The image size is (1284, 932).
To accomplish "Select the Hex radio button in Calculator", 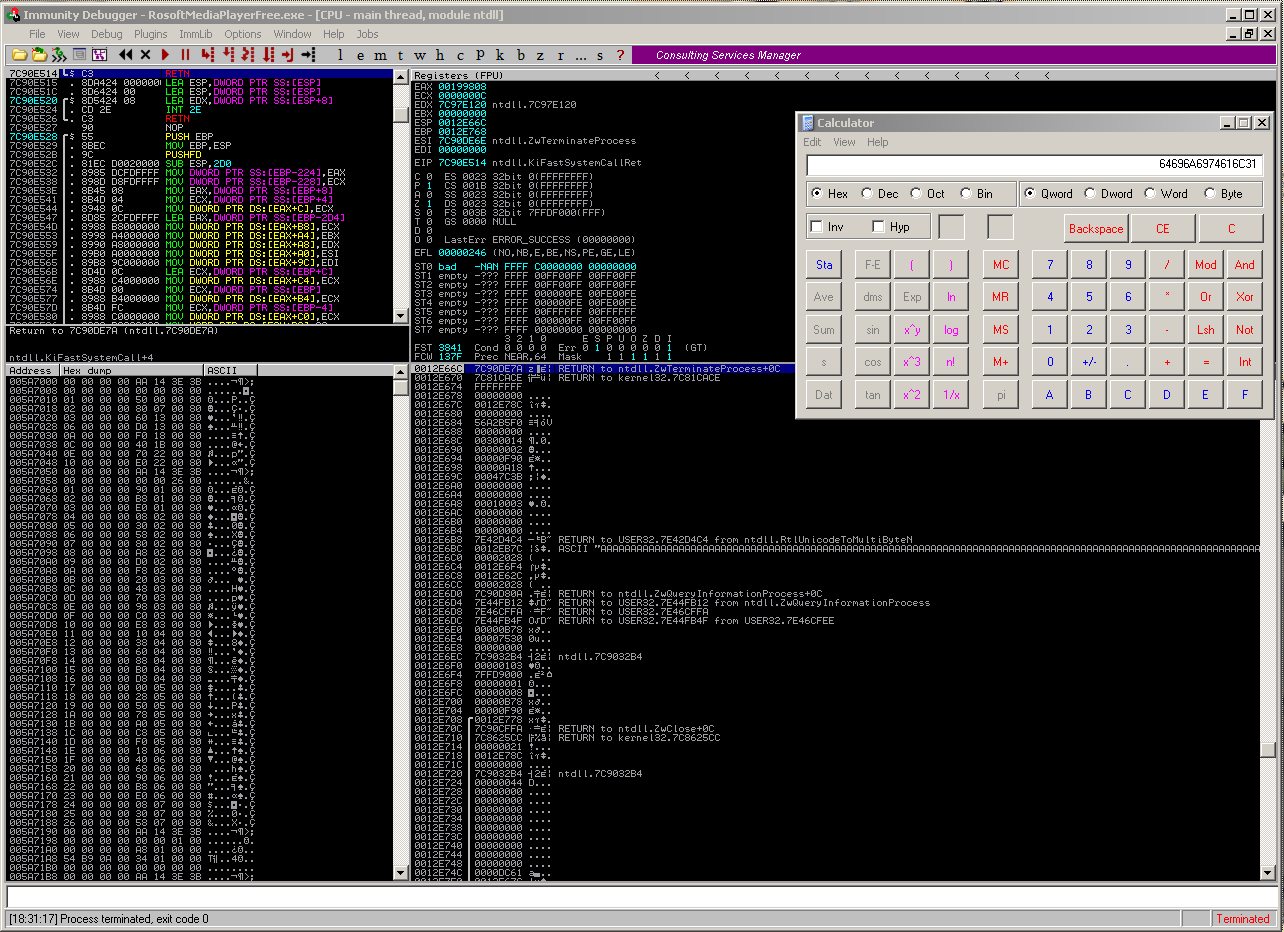I will (830, 194).
